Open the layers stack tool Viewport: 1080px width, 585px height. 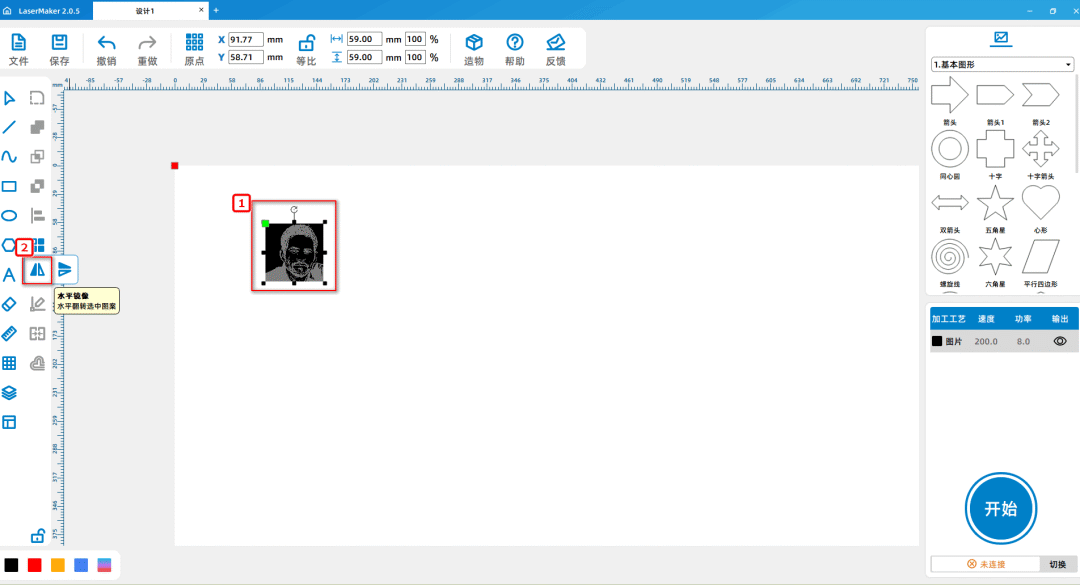[9, 392]
